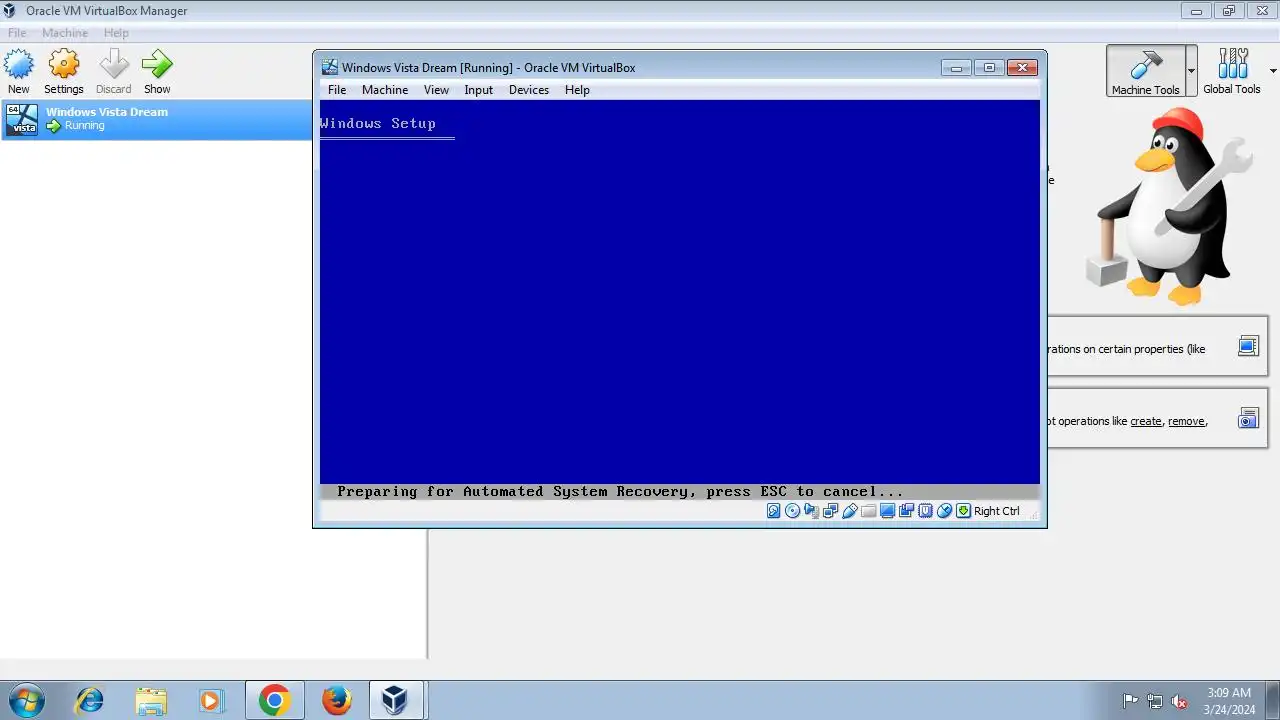Image resolution: width=1280 pixels, height=720 pixels.
Task: Open the Windows Start menu
Action: (x=25, y=700)
